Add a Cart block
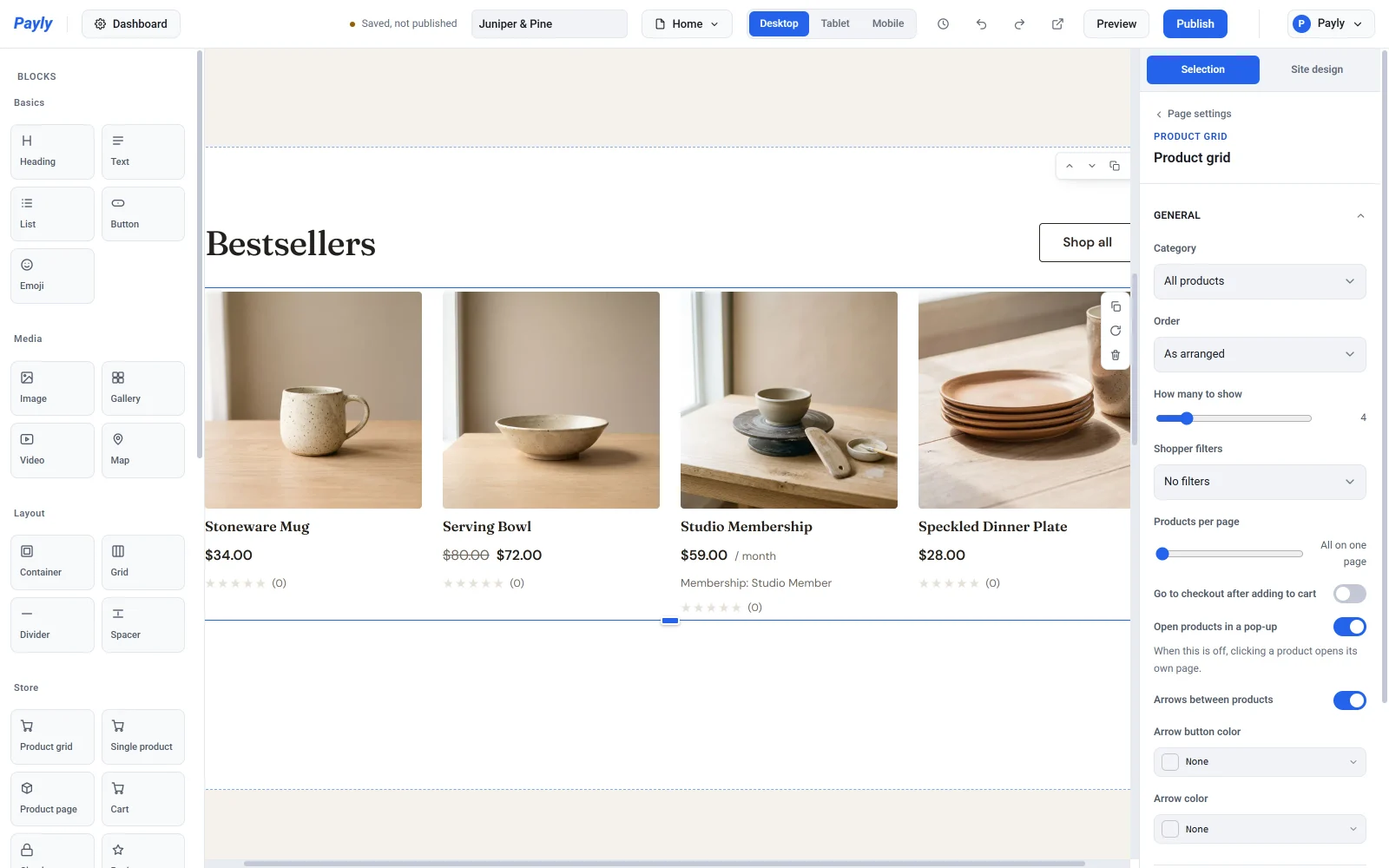The width and height of the screenshot is (1389, 868). point(143,799)
